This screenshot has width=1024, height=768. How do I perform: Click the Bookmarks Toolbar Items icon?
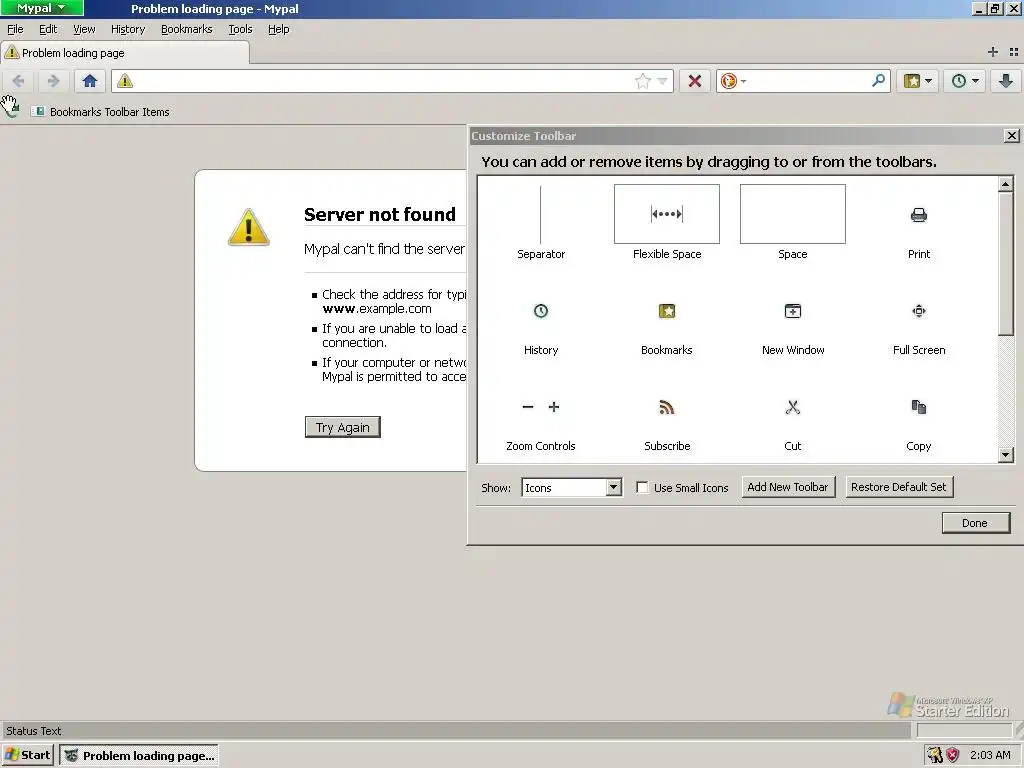pyautogui.click(x=38, y=112)
